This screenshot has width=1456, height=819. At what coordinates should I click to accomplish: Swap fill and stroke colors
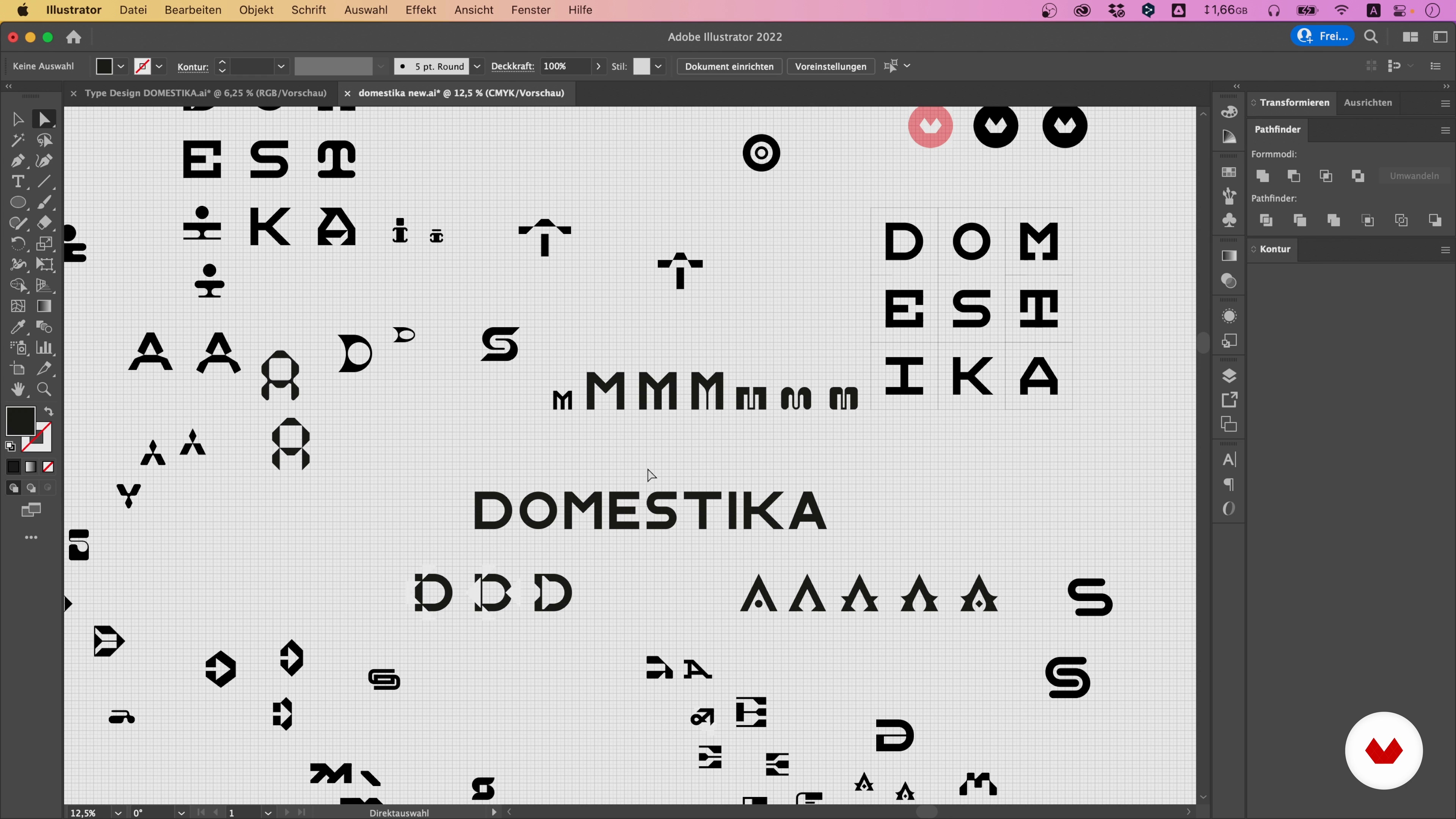49,412
